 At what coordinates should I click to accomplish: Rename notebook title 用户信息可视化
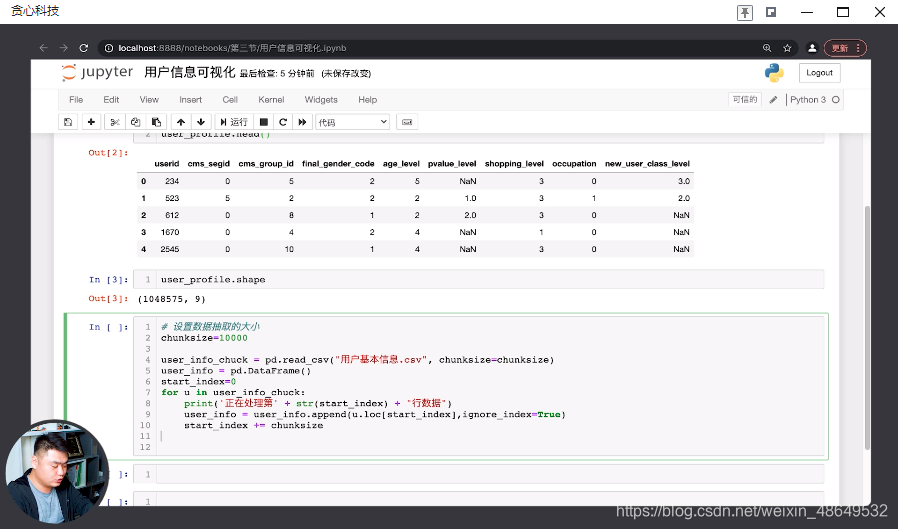click(190, 72)
